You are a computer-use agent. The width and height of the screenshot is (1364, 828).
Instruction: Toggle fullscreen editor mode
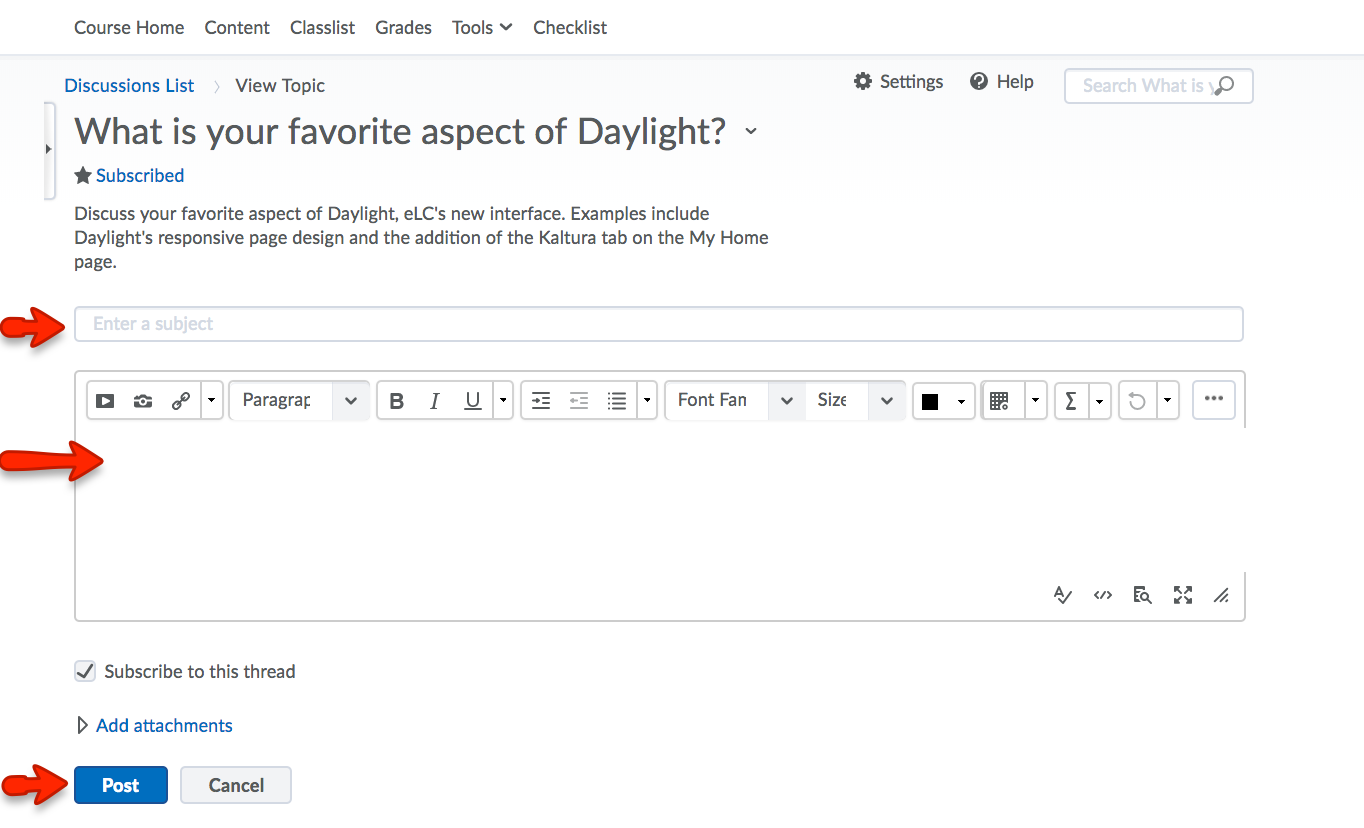tap(1183, 595)
